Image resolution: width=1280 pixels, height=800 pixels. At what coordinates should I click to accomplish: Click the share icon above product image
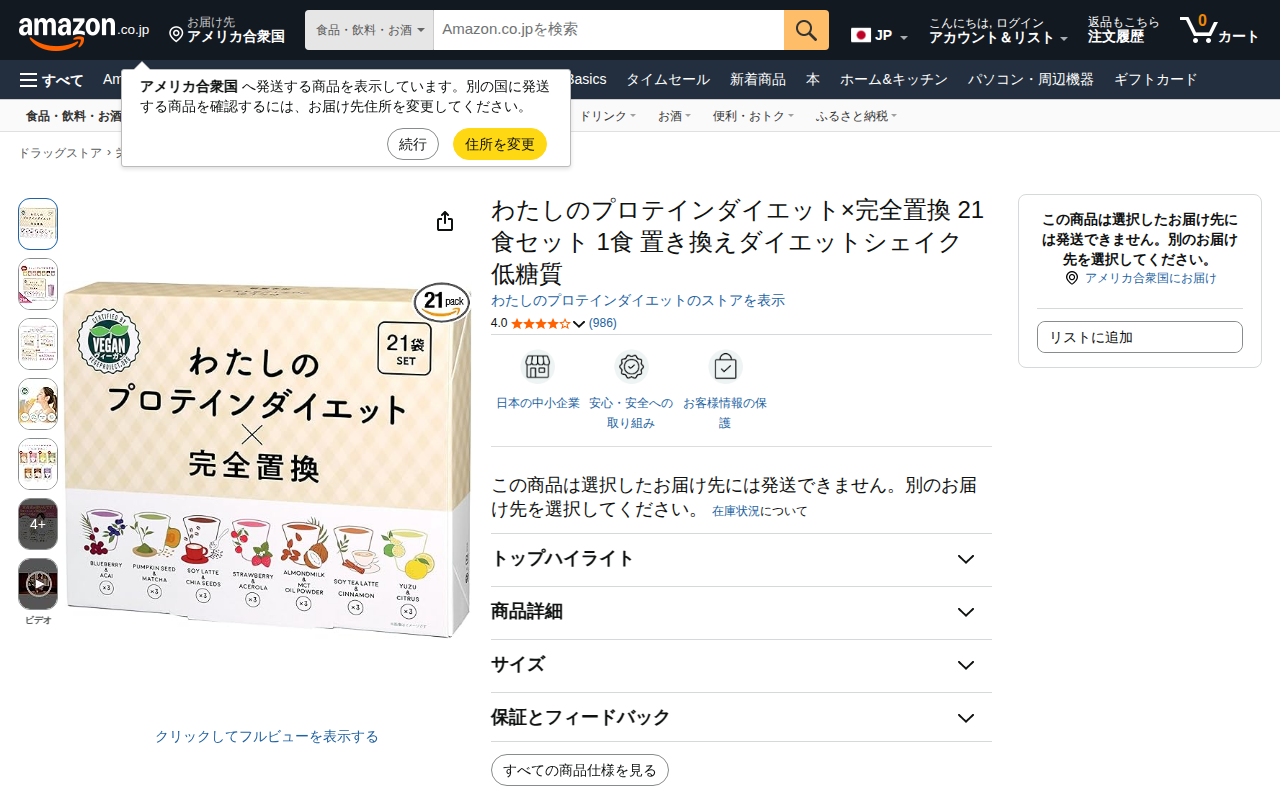(x=445, y=222)
